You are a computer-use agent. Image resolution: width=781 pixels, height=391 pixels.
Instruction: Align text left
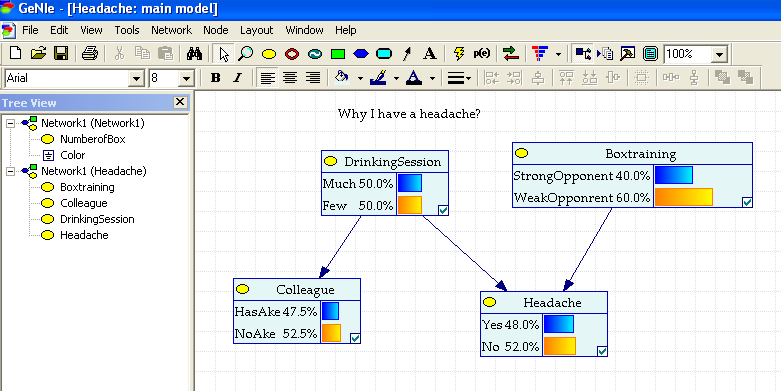click(x=268, y=78)
